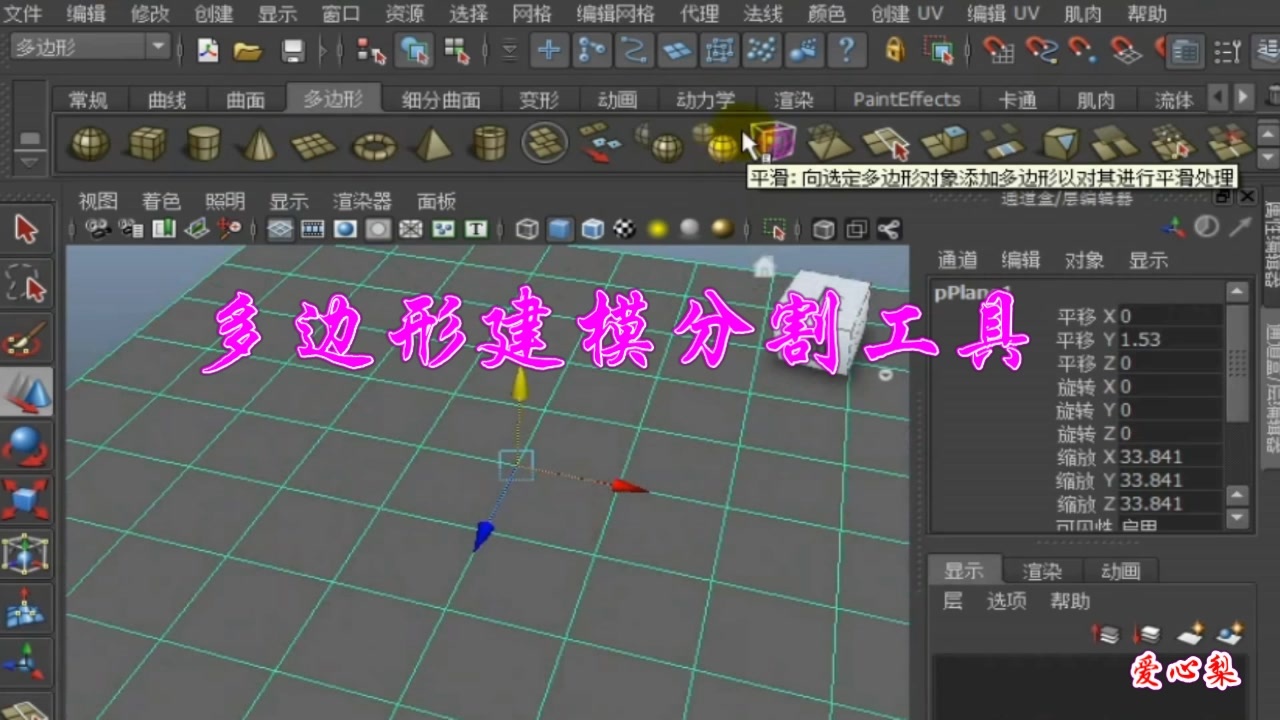Select the Paint Selection tool
Screen dimensions: 1280x720
pos(27,338)
